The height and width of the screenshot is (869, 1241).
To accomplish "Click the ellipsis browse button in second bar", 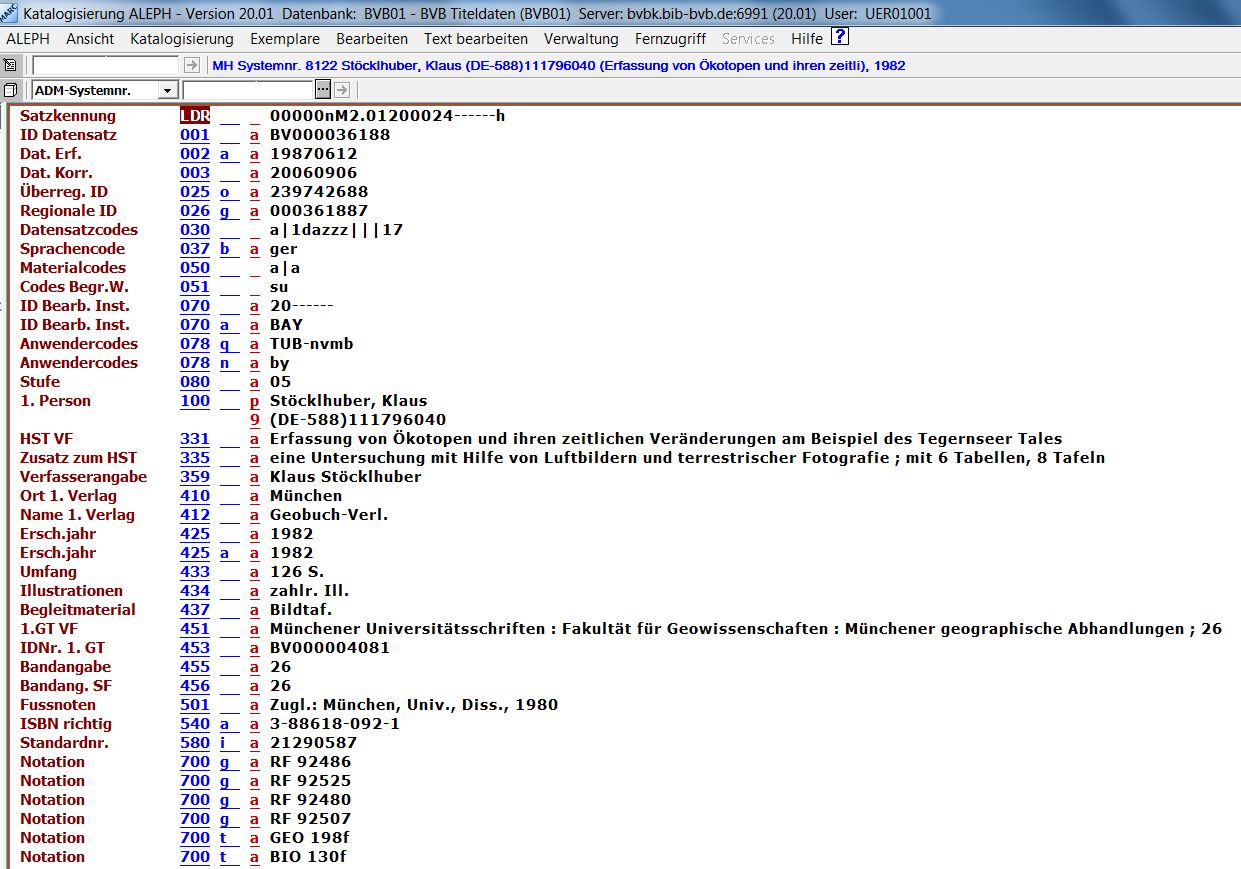I will pos(323,90).
